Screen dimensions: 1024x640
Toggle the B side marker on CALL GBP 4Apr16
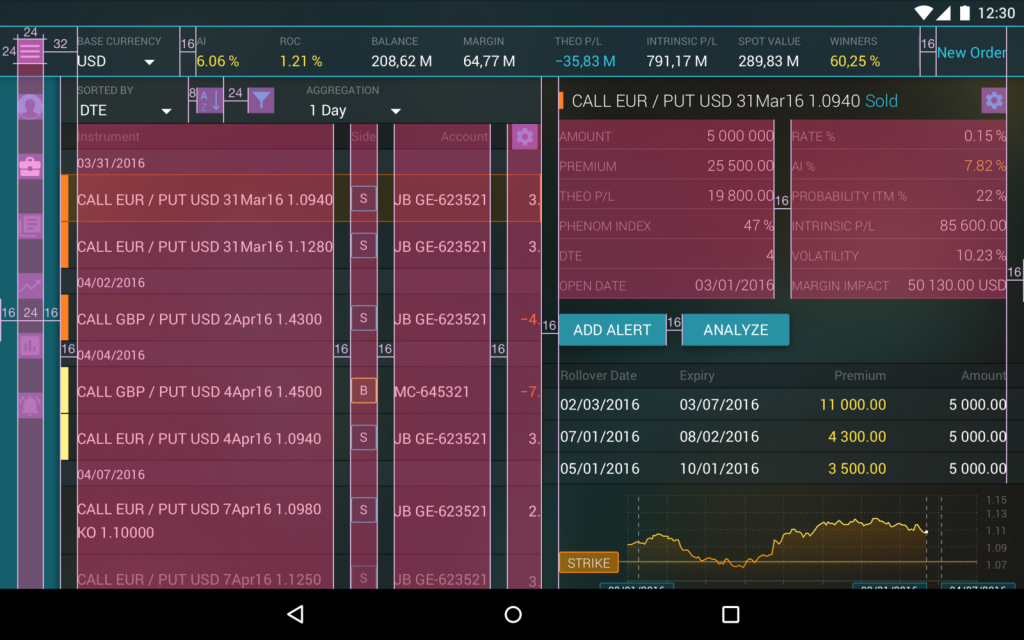pos(363,391)
